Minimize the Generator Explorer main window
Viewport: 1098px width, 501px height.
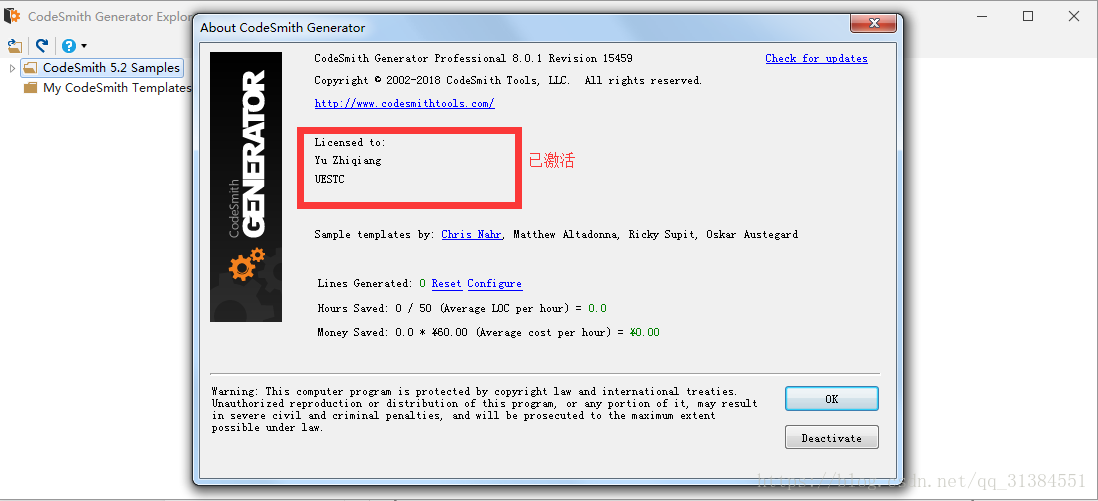pos(982,16)
